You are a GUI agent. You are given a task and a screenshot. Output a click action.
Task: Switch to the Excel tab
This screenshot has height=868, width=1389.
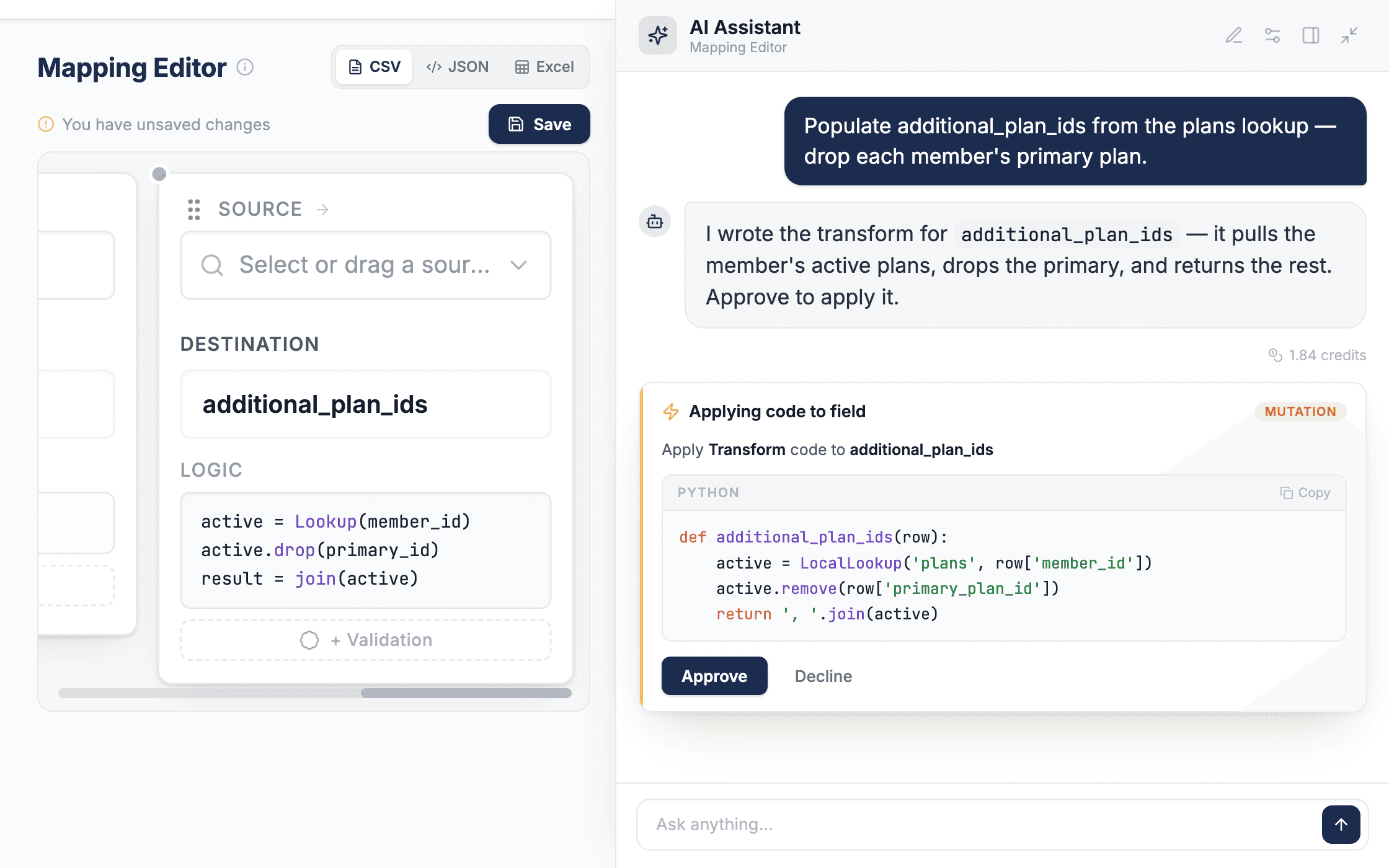point(544,67)
